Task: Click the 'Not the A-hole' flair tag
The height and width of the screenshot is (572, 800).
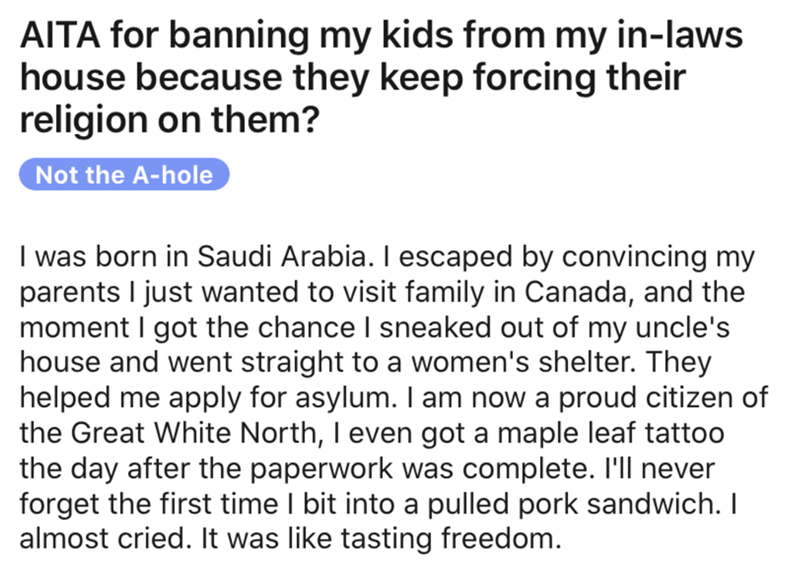Action: [124, 175]
